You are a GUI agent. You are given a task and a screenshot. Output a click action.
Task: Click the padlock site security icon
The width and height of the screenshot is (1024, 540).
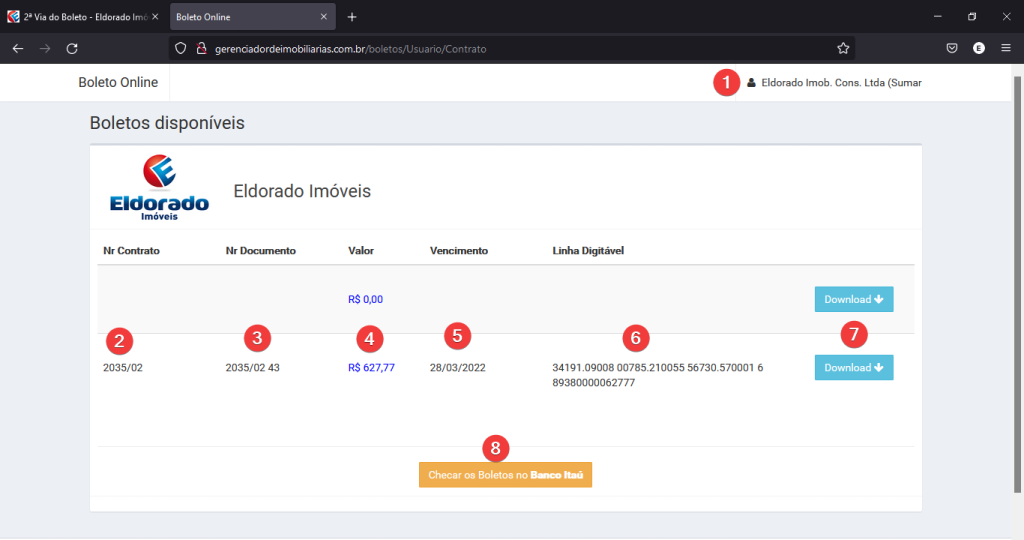click(x=201, y=48)
